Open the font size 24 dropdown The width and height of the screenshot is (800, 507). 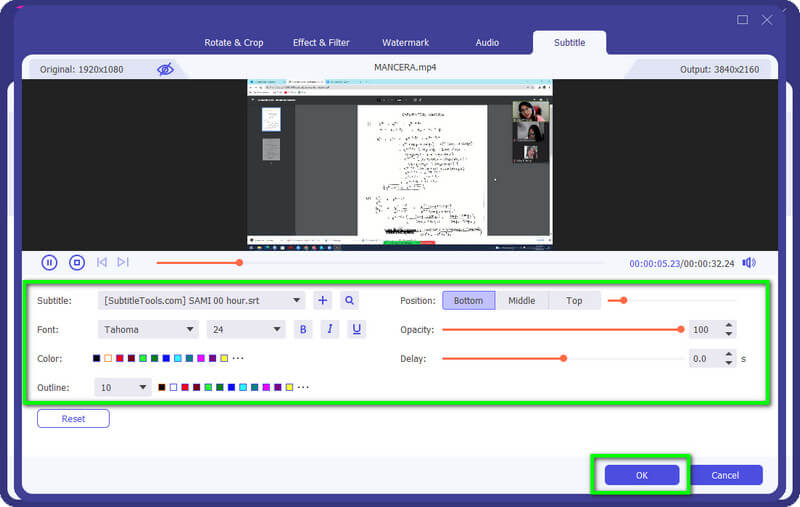[246, 329]
